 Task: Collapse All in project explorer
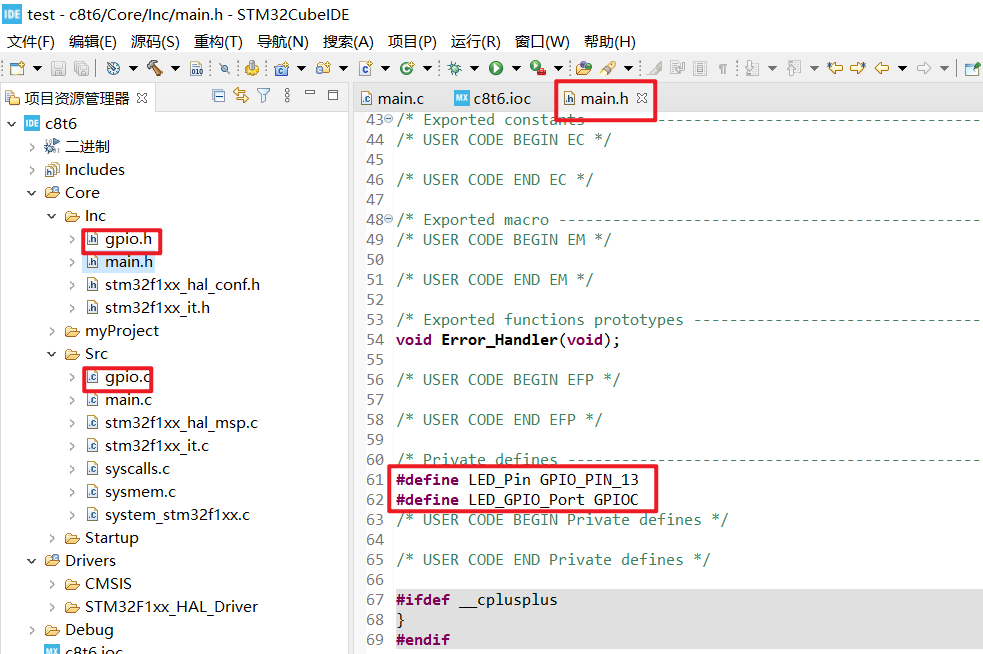[x=218, y=95]
